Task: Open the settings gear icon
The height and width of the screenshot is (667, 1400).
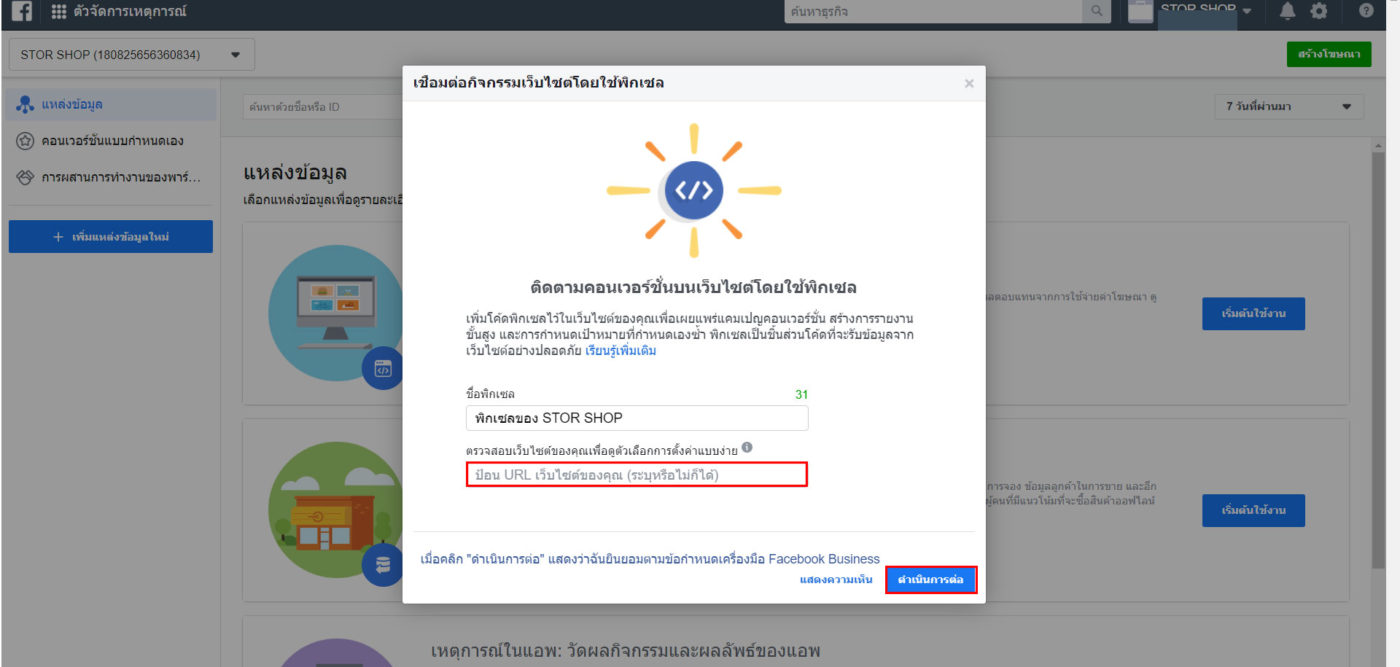Action: [x=1319, y=11]
